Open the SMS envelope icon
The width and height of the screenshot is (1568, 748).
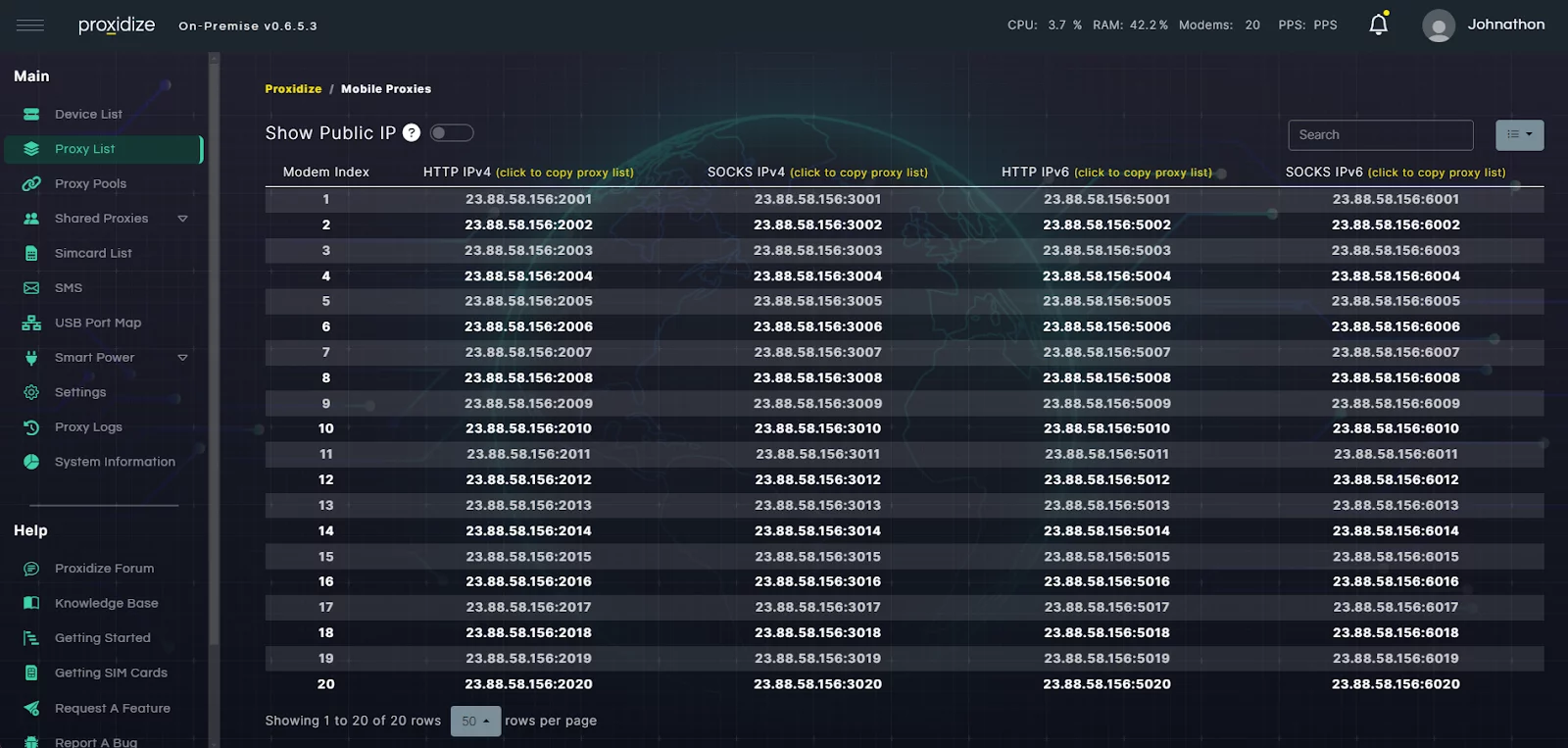click(x=31, y=288)
